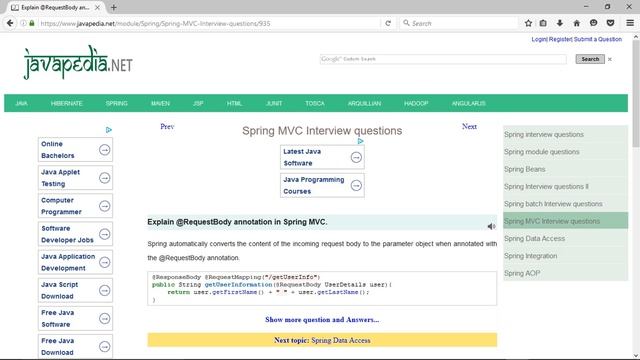
Task: Click the smiley chat toolbar icon
Action: point(593,23)
